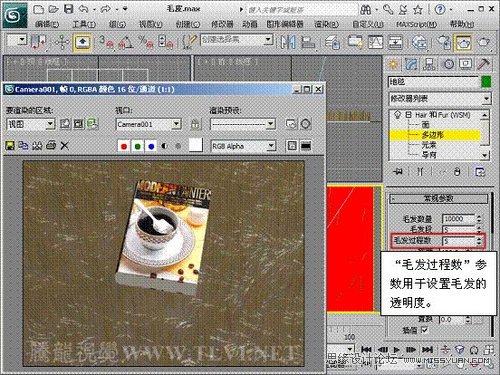Screen dimensions: 500x375
Task: Click the white color swatch in render window
Action: click(196, 145)
